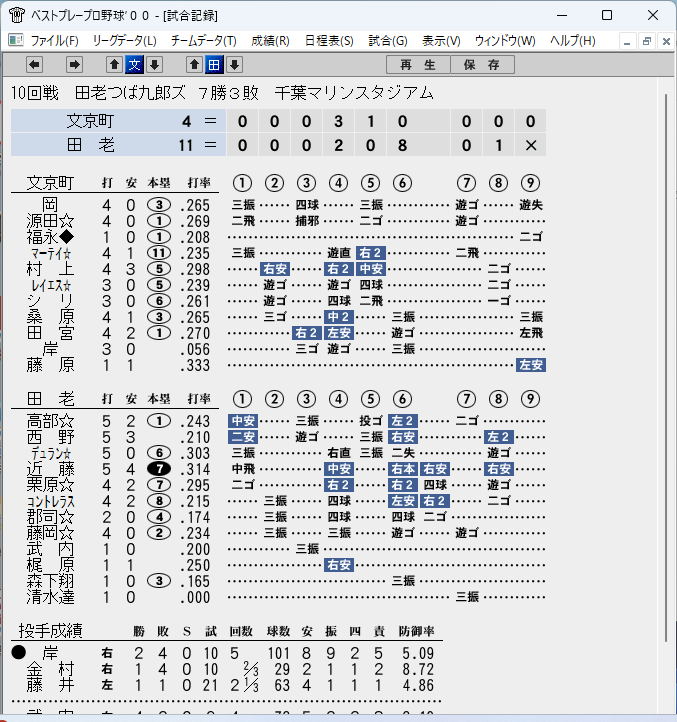Click the 再生 replay button
This screenshot has height=722, width=677.
point(418,65)
